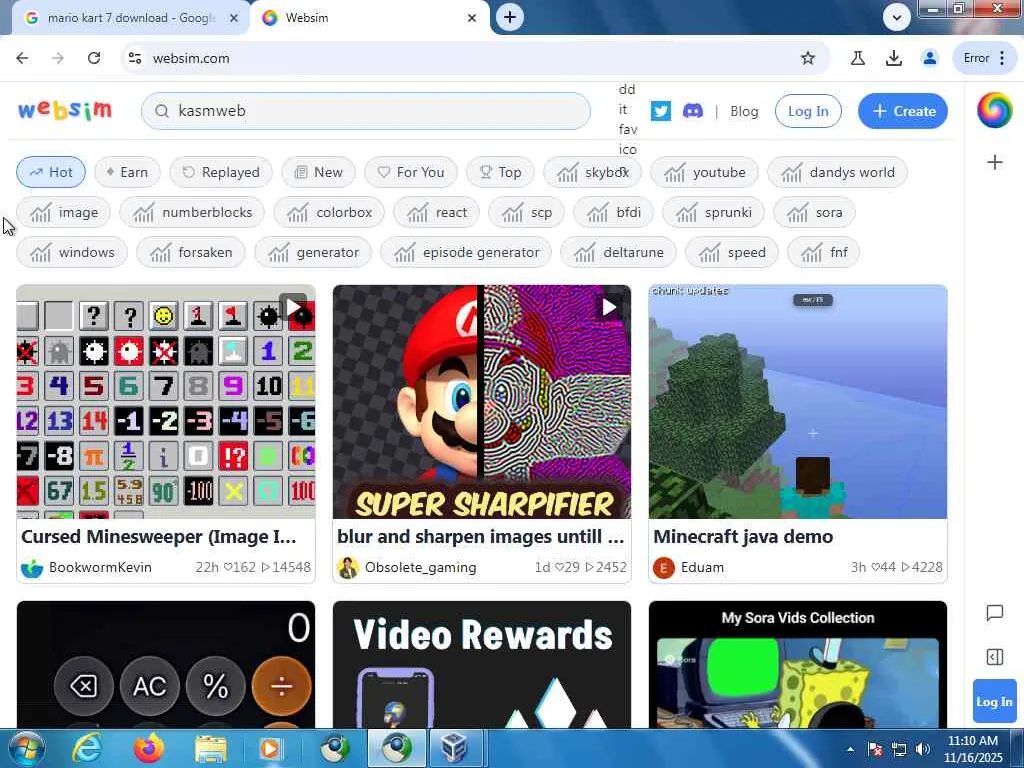
Task: Choose the scp trending tag
Action: 526,212
